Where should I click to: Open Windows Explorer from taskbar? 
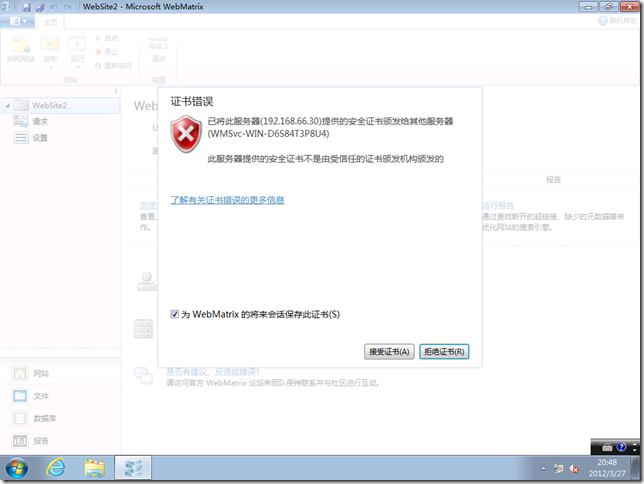tap(94, 468)
